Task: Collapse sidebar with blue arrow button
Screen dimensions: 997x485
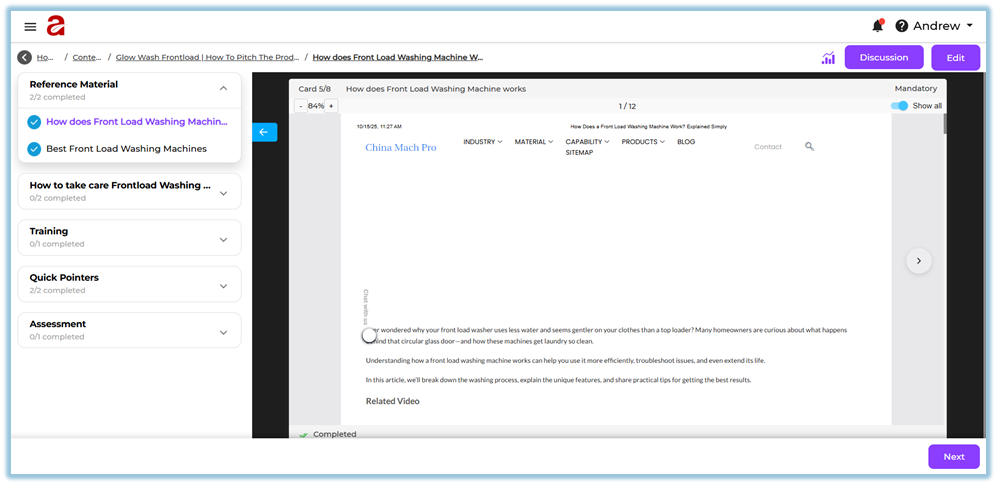Action: point(264,132)
